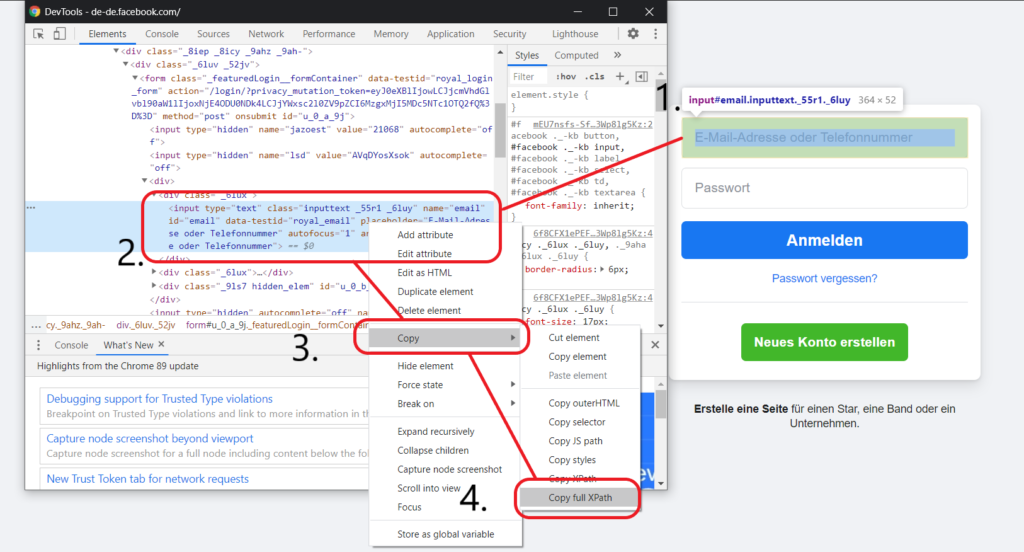
Task: Open the drawer Console tab
Action: point(71,345)
